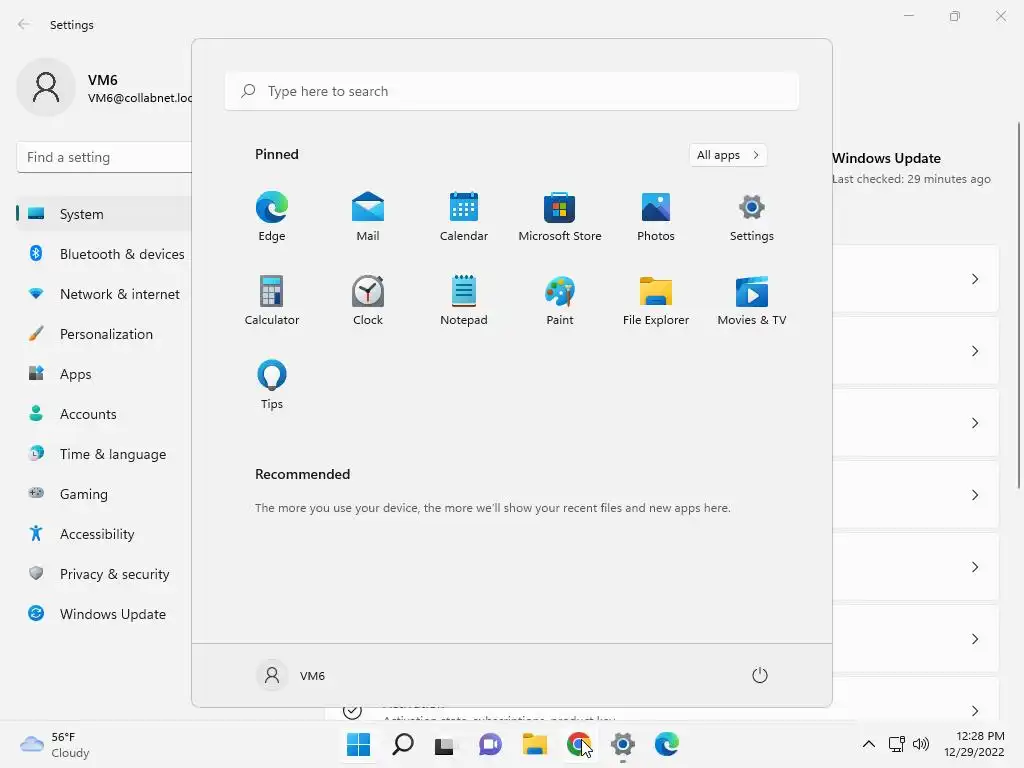Launch Notepad from pinned apps

464,300
